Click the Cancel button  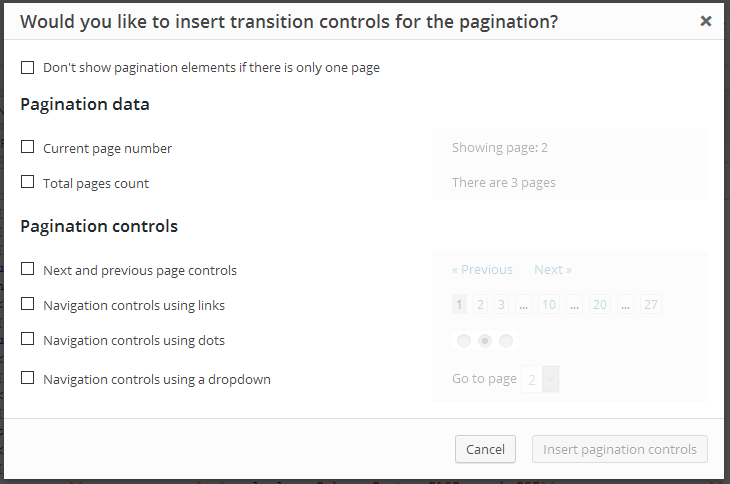[485, 449]
